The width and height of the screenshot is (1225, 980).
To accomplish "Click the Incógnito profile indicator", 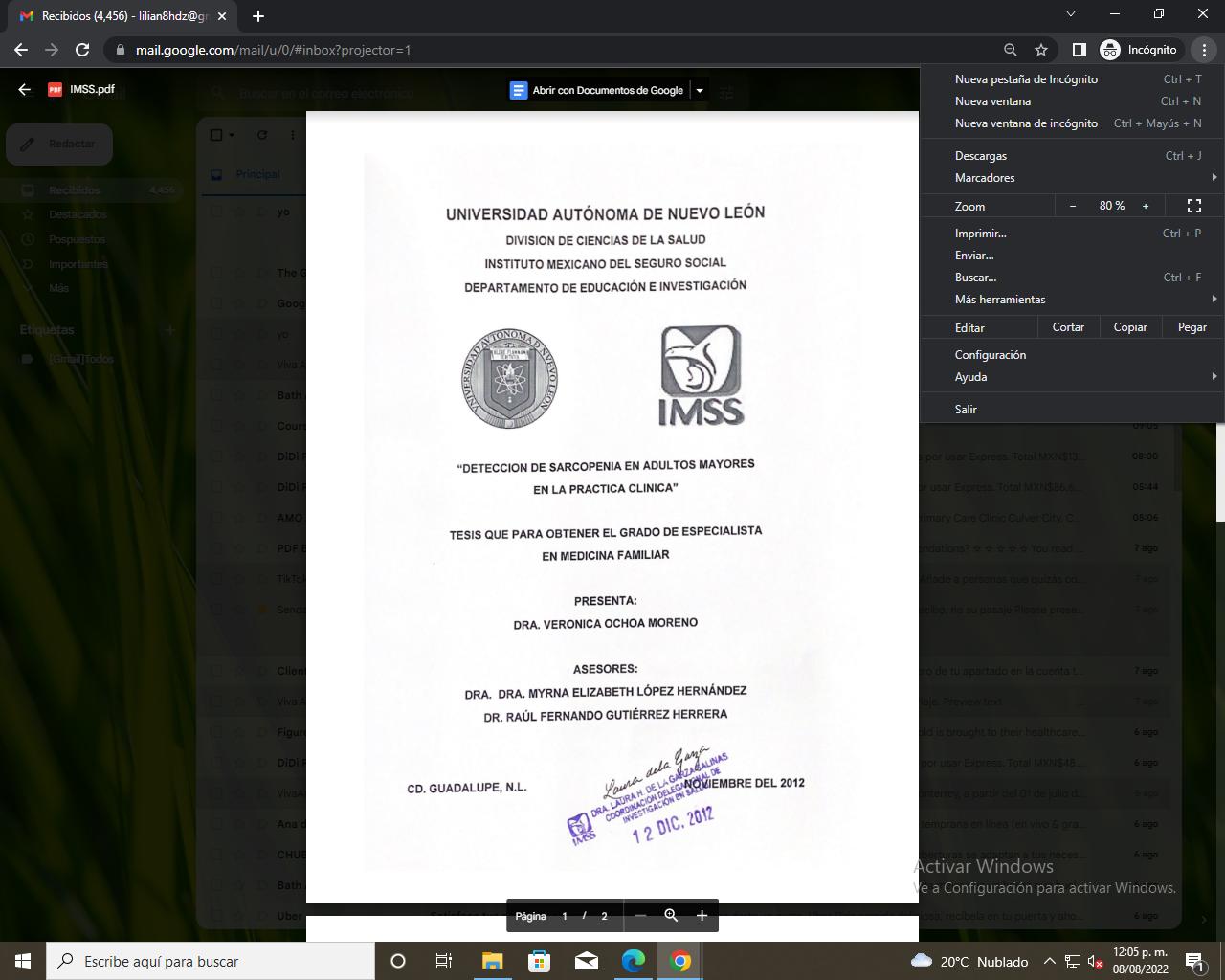I will tap(1139, 50).
